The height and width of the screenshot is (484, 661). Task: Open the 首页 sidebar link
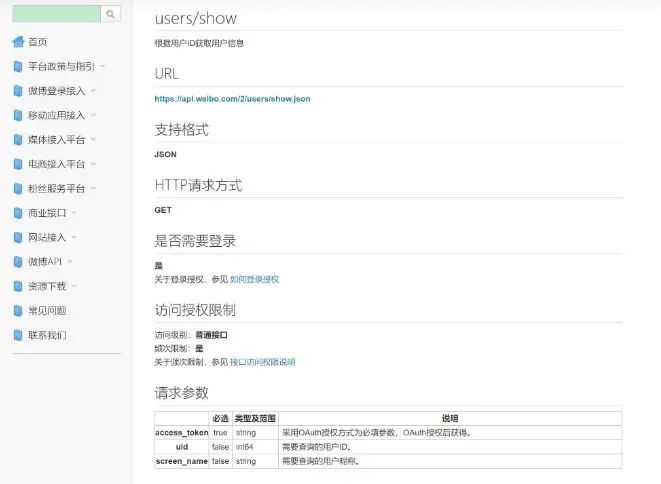pos(38,42)
